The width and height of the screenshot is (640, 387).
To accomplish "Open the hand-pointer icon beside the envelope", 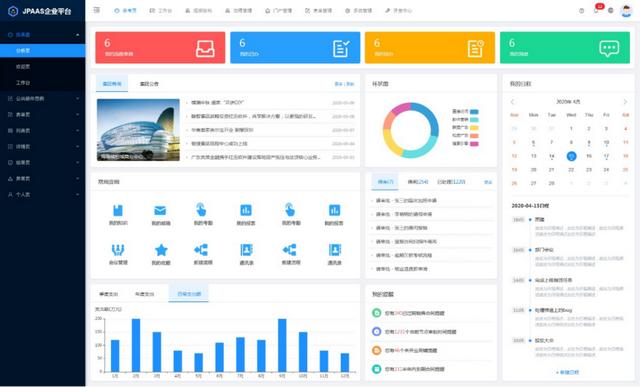I will coord(201,209).
